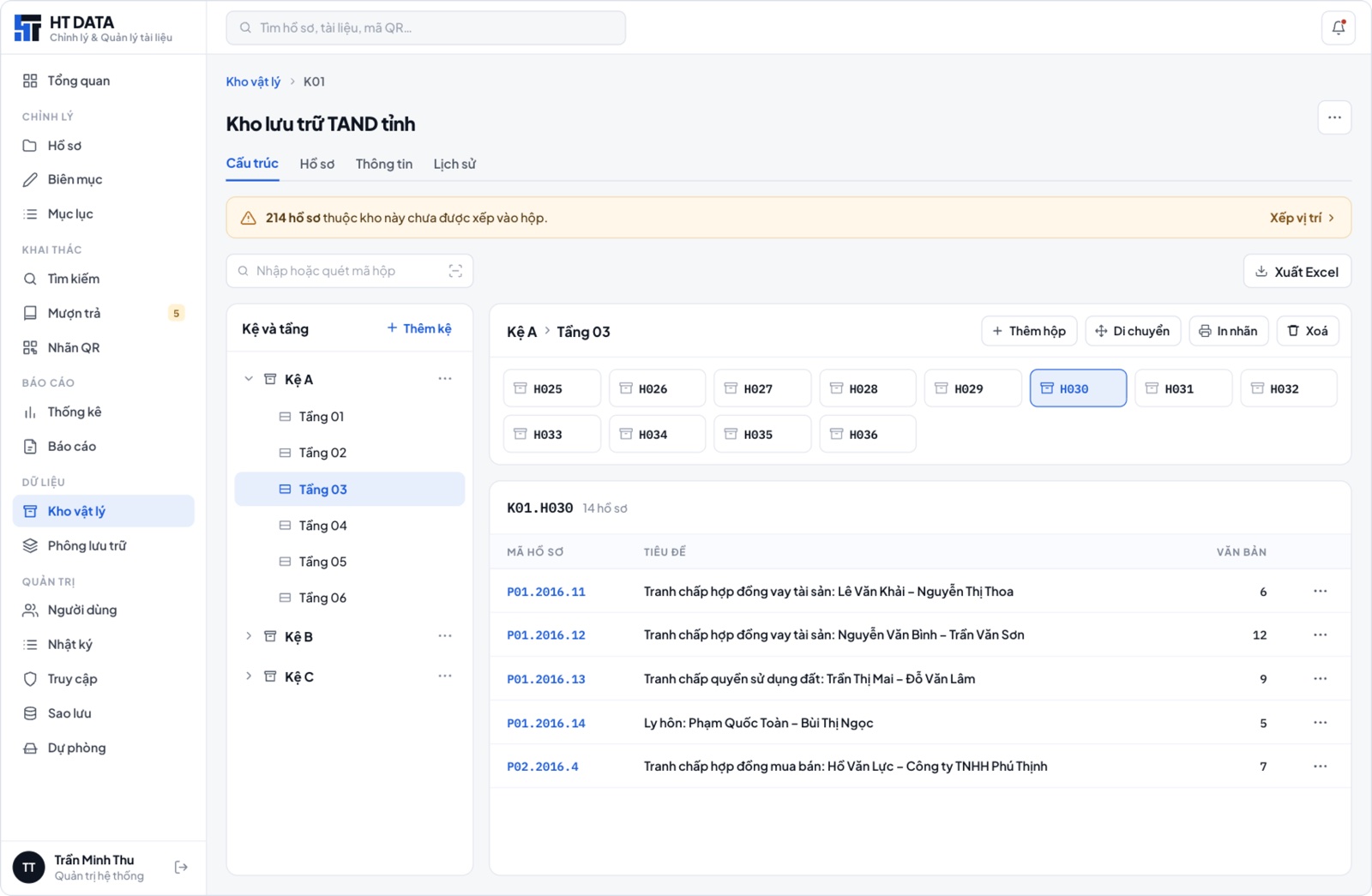Click the QR scan icon in the box code field
Image resolution: width=1372 pixels, height=896 pixels.
[x=455, y=271]
